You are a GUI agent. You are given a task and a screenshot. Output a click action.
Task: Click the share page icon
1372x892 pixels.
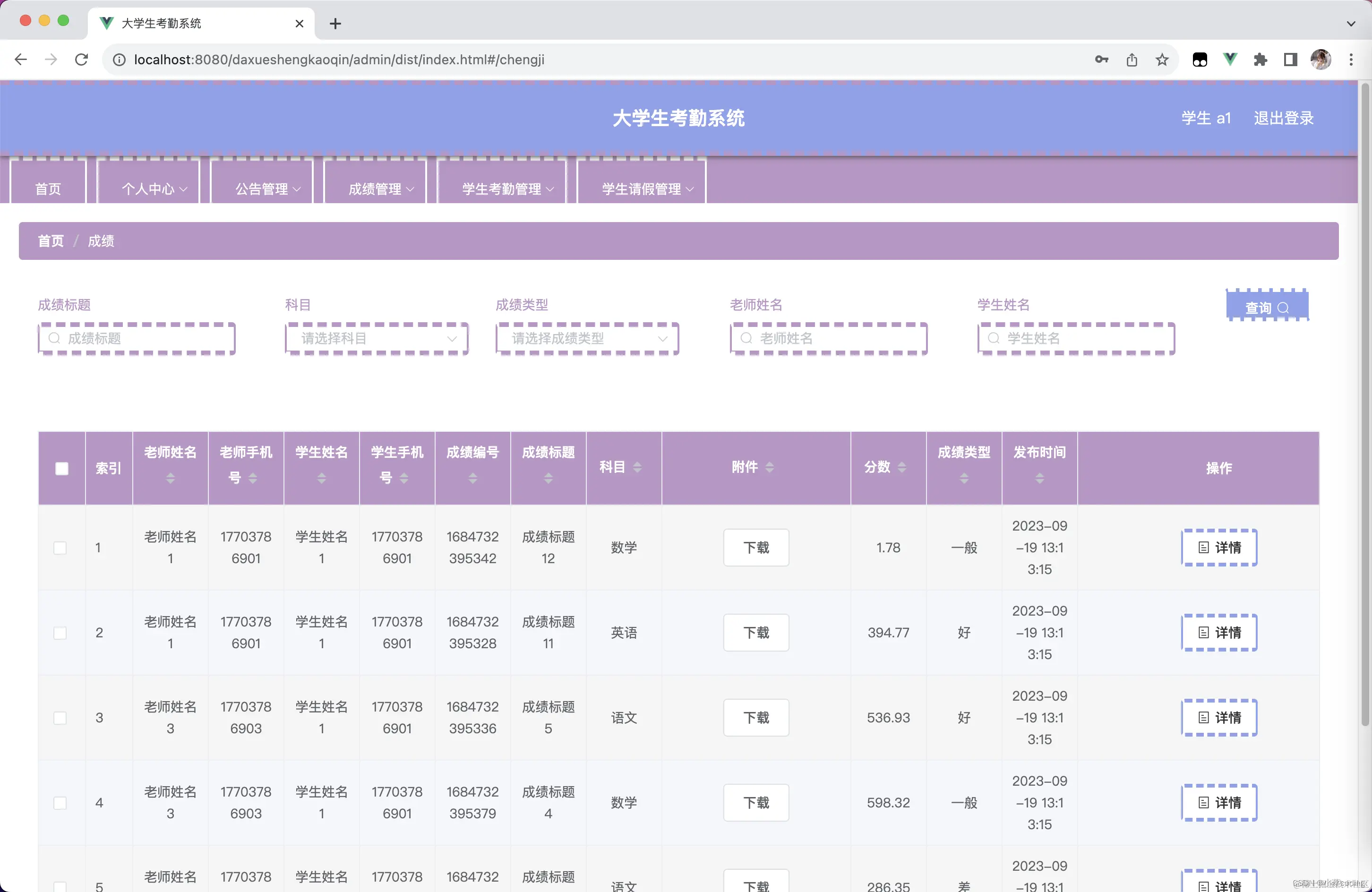1132,60
